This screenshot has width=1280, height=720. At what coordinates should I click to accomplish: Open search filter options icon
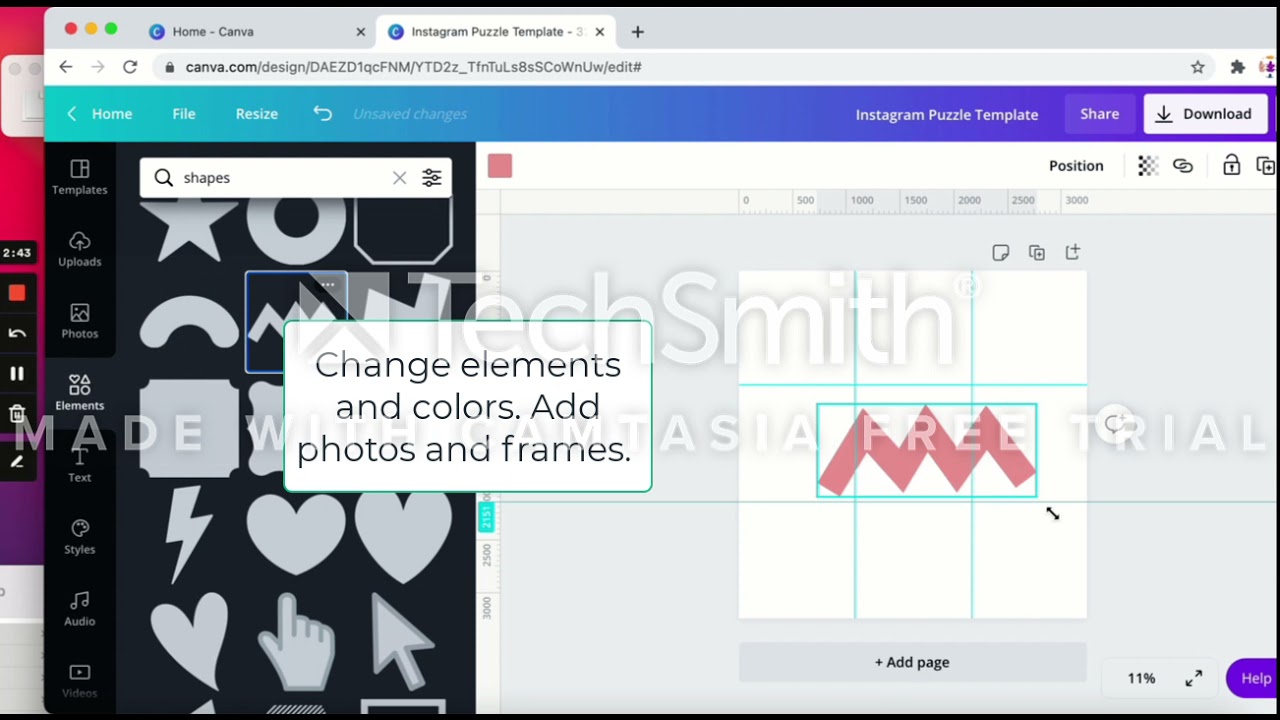431,178
